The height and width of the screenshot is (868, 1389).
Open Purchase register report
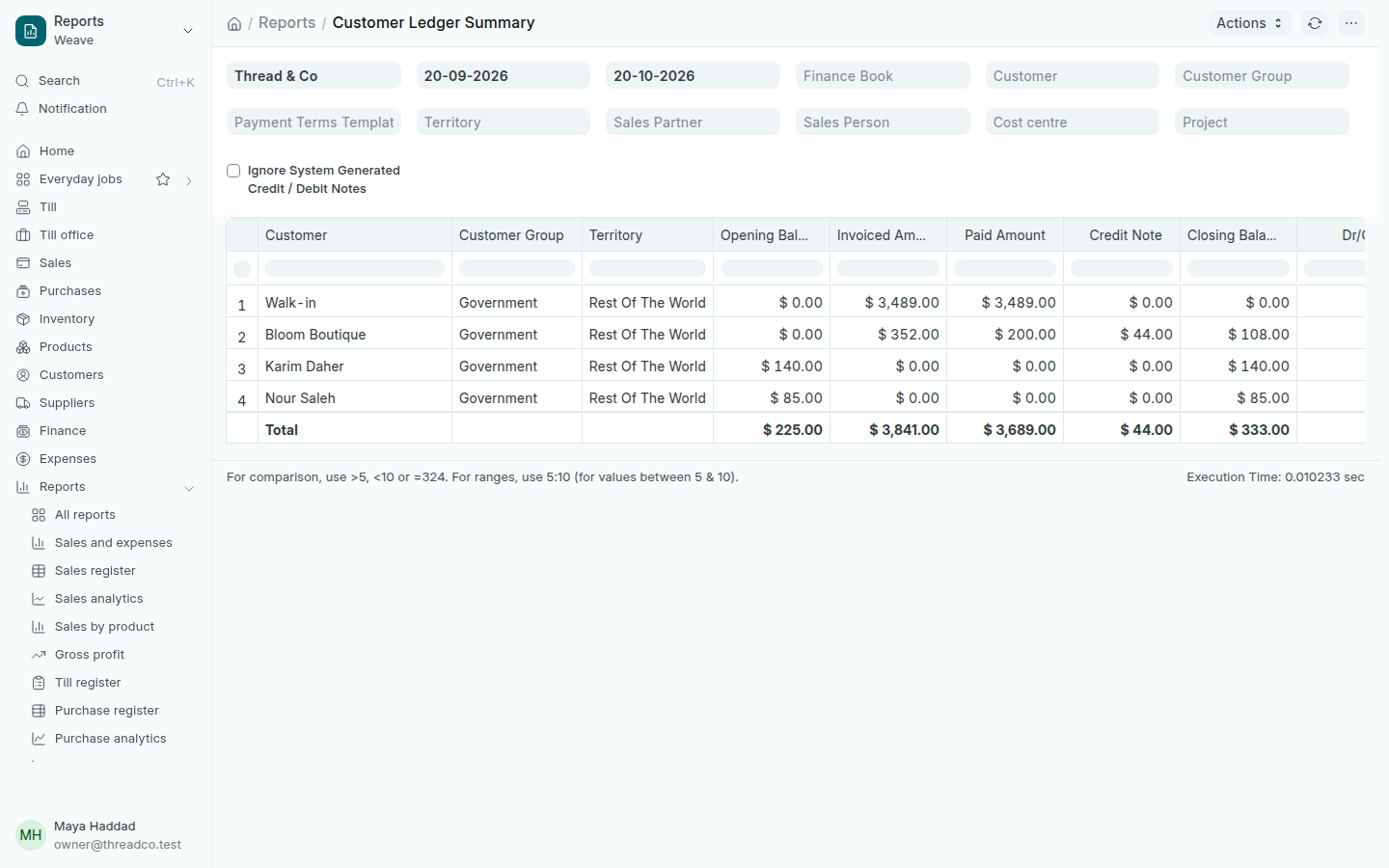click(x=106, y=711)
